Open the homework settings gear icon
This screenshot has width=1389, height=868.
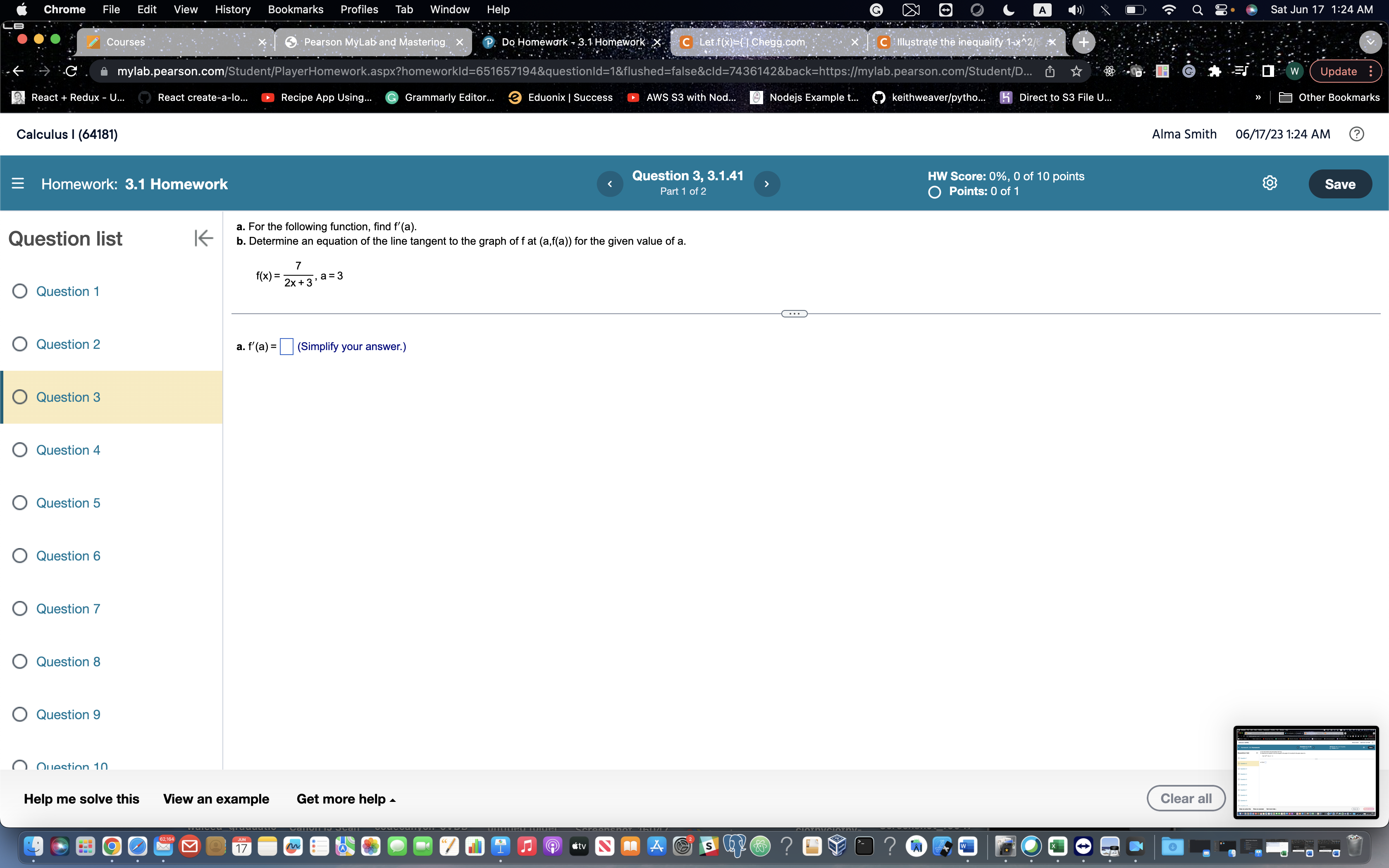coord(1270,183)
